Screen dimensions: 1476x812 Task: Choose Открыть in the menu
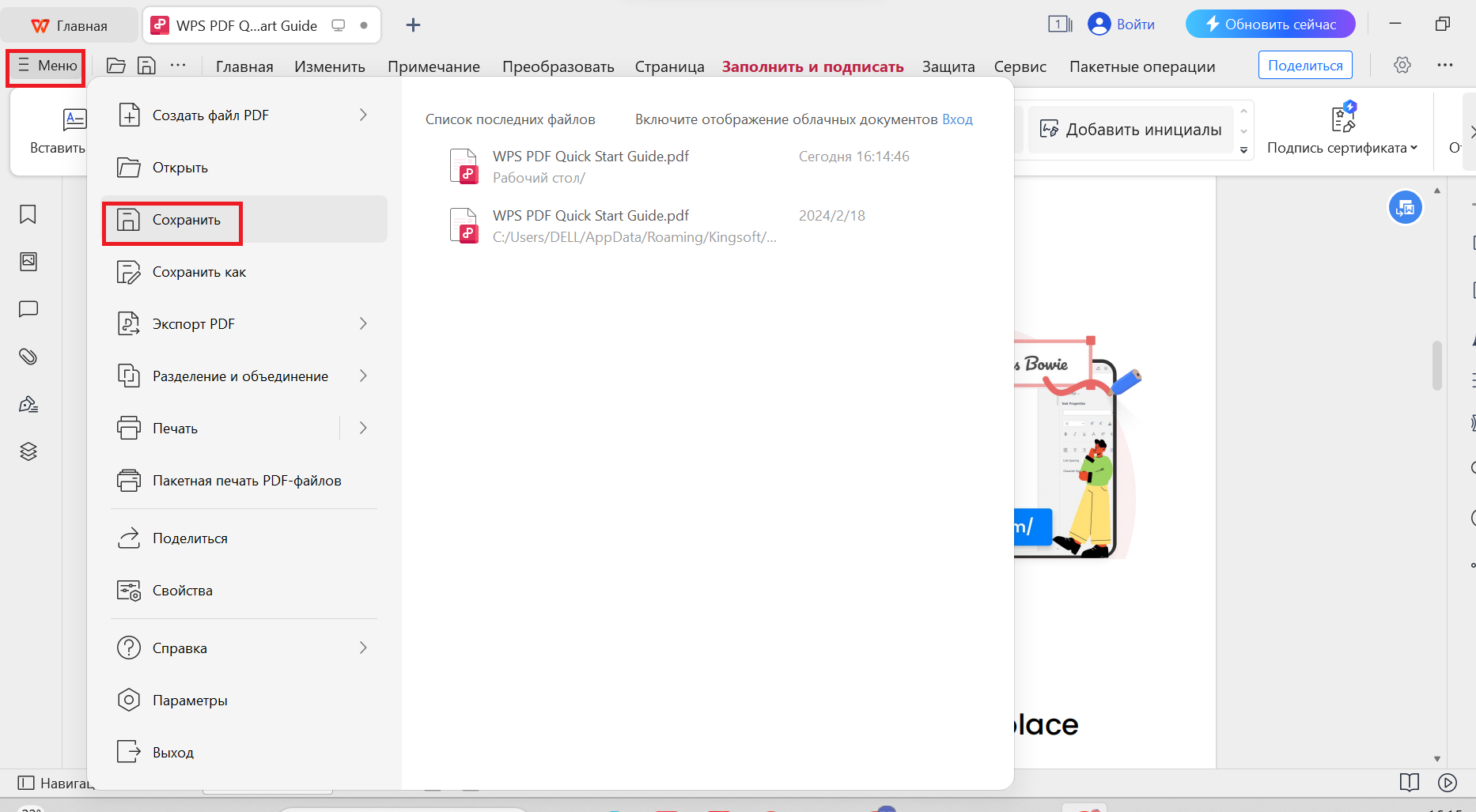click(244, 168)
